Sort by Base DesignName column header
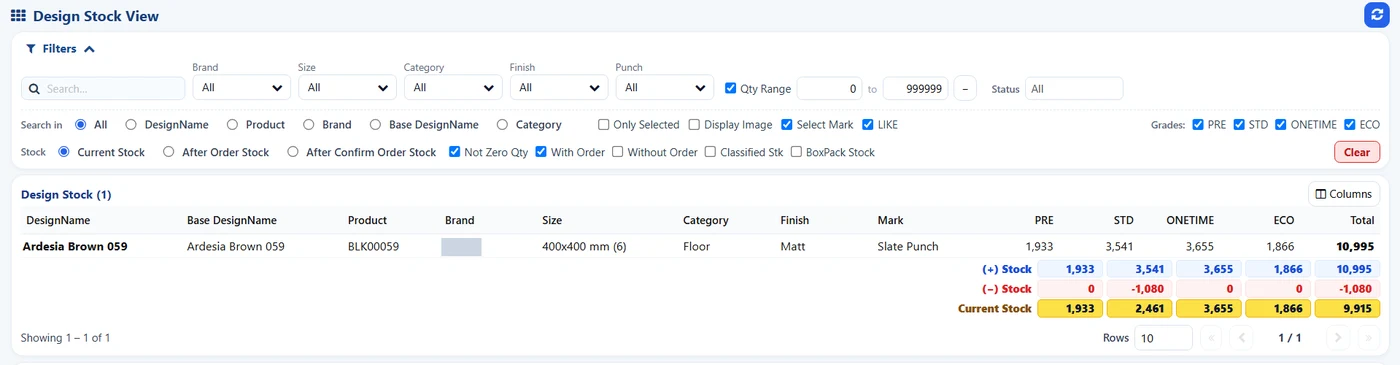Screen dimensions: 1400x365 click(x=232, y=220)
